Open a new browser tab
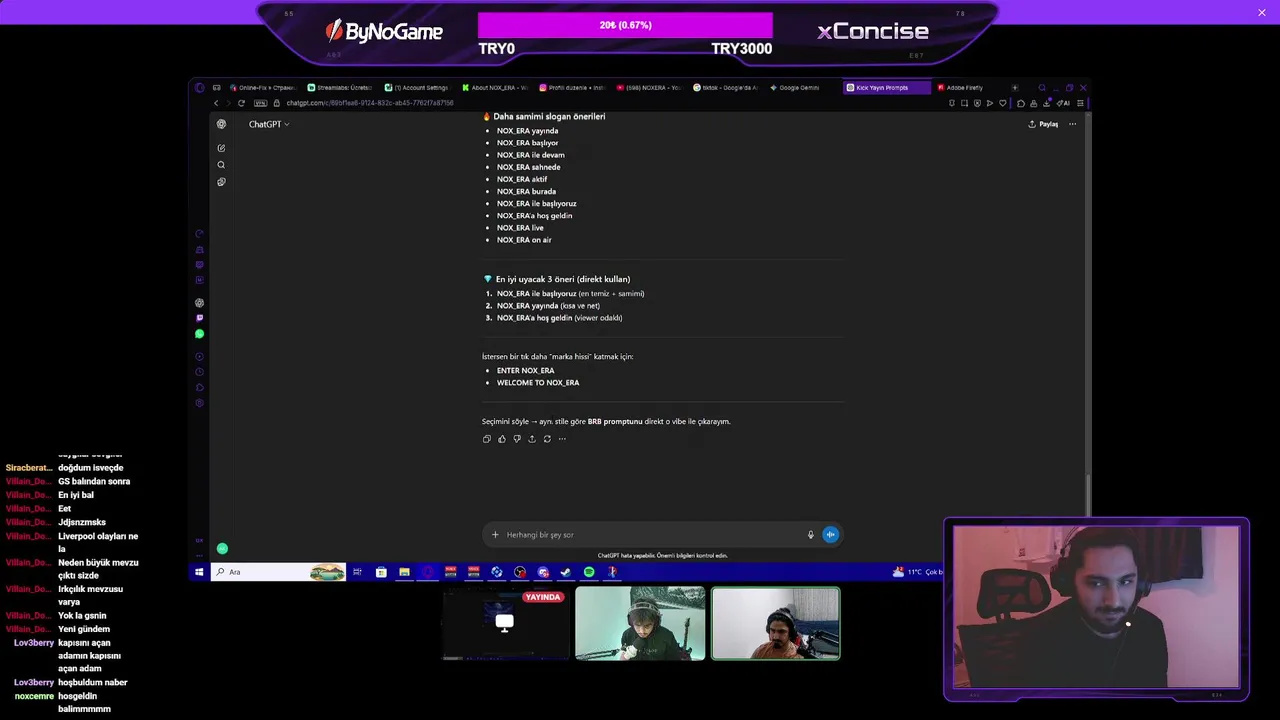 click(1014, 88)
